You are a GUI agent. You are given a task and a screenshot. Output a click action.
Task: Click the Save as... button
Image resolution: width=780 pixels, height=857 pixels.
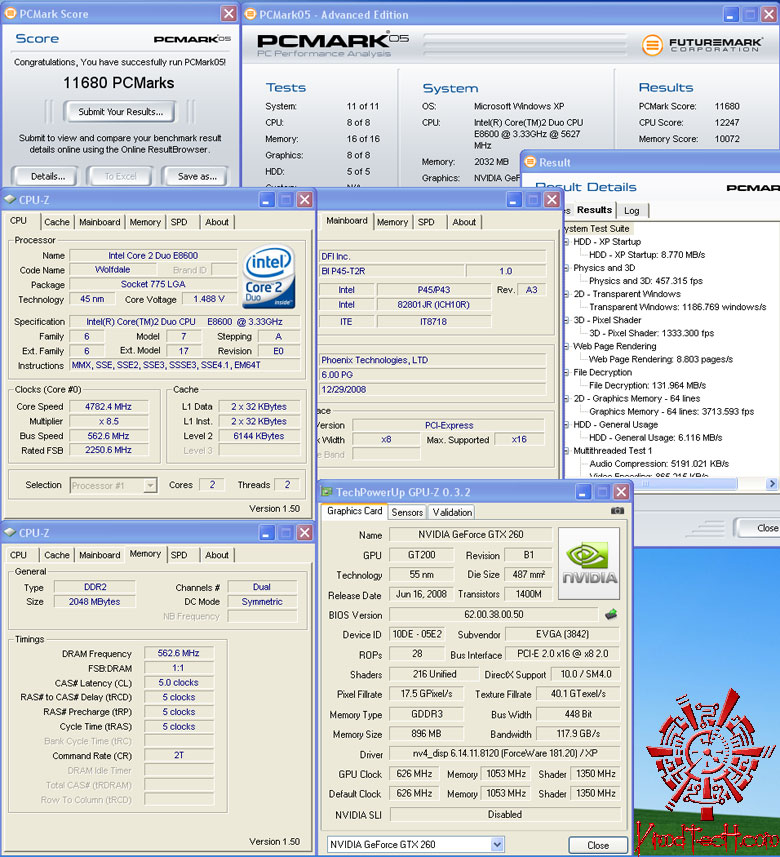[x=197, y=176]
